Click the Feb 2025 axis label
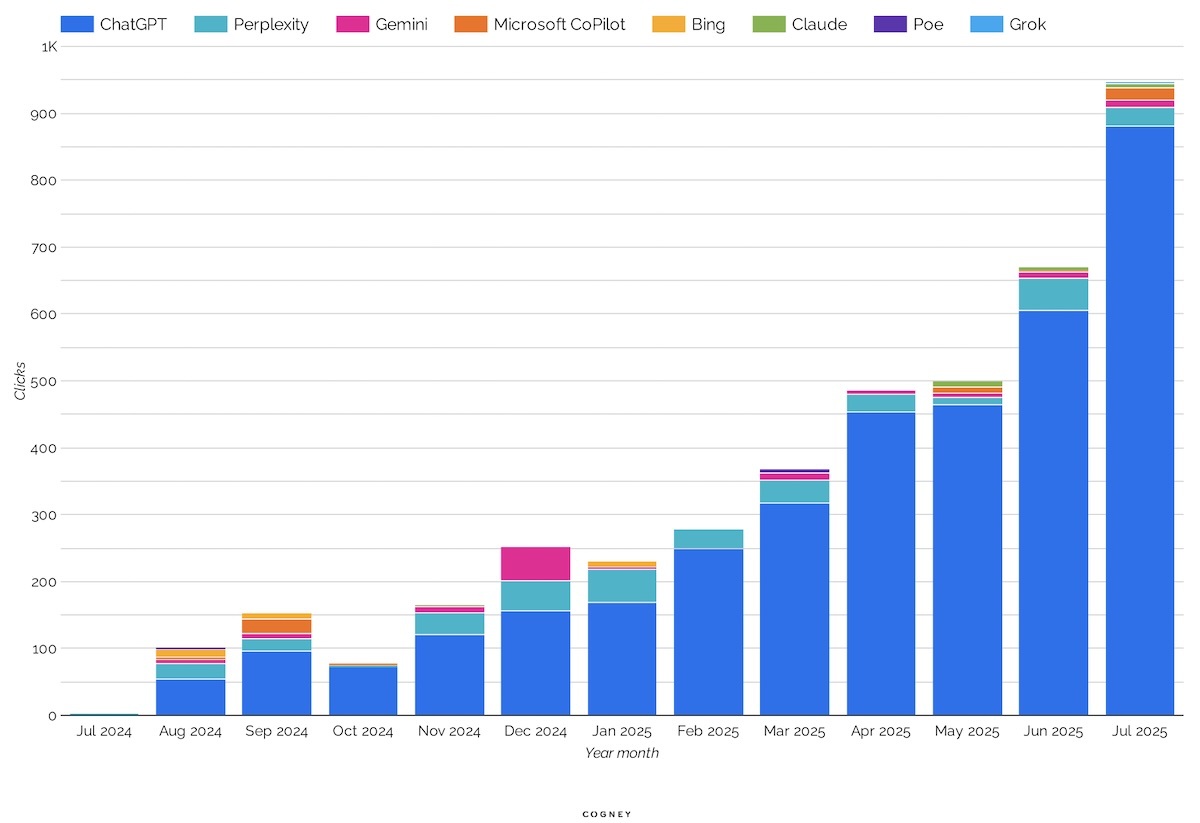Image resolution: width=1200 pixels, height=823 pixels. click(709, 732)
